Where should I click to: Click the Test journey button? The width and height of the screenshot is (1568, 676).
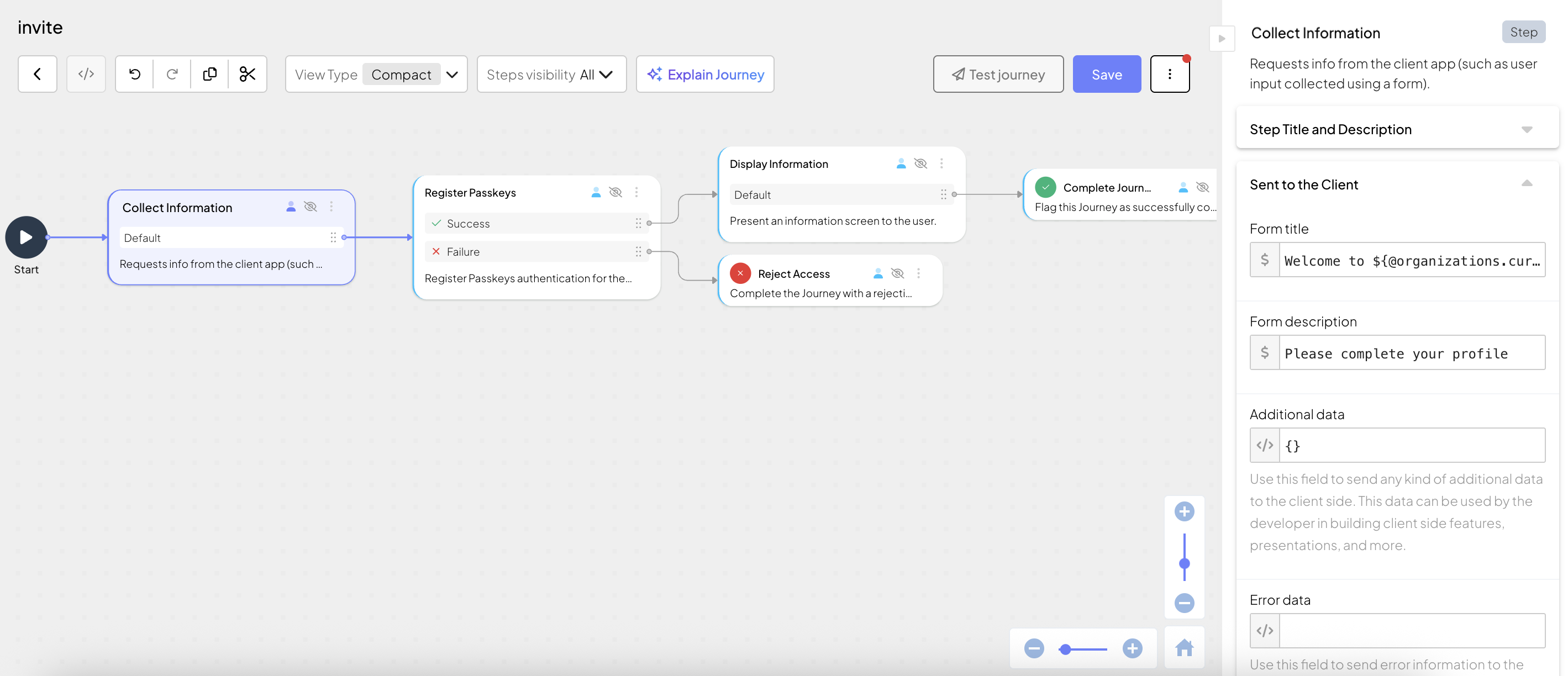[x=998, y=73]
